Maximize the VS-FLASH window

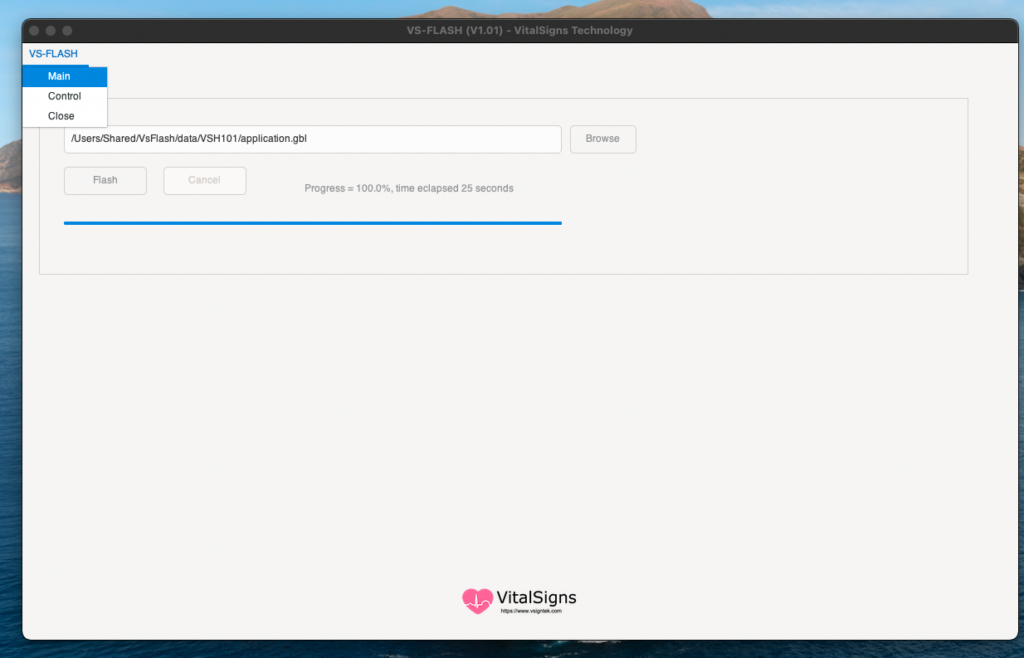click(x=67, y=31)
